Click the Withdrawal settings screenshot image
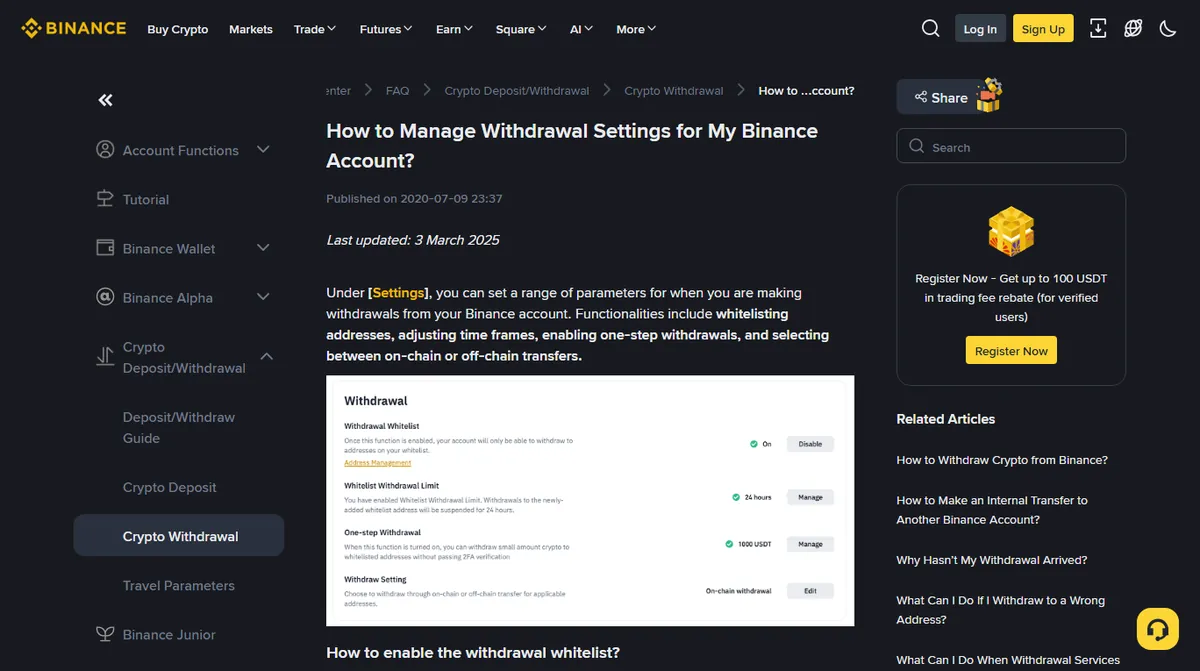1200x671 pixels. point(590,501)
